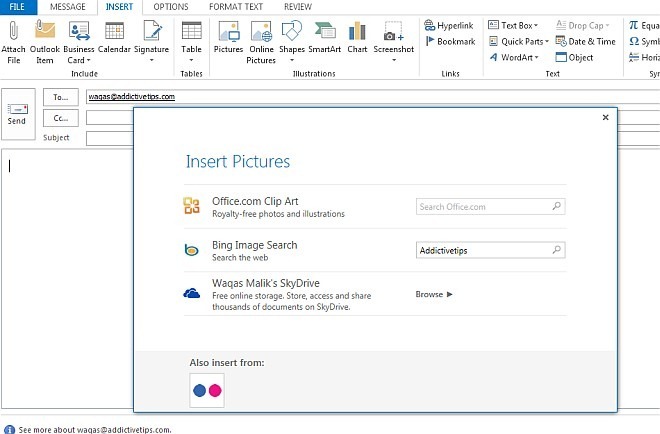Select the INSERT tab
Viewport: 660px width, 434px height.
(119, 7)
